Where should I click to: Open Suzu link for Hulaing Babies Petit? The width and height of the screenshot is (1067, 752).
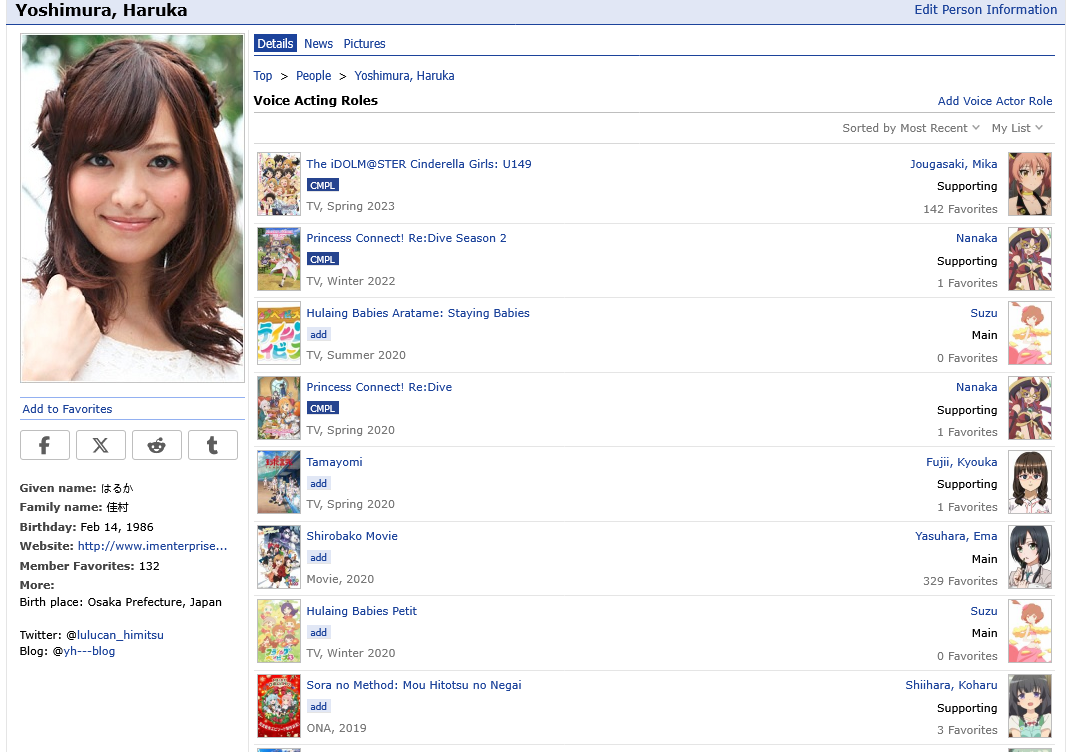pos(984,611)
